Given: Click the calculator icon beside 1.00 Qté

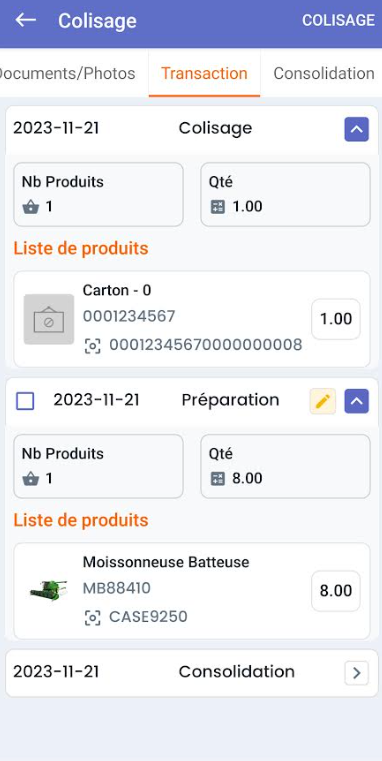Looking at the screenshot, I should click(217, 207).
